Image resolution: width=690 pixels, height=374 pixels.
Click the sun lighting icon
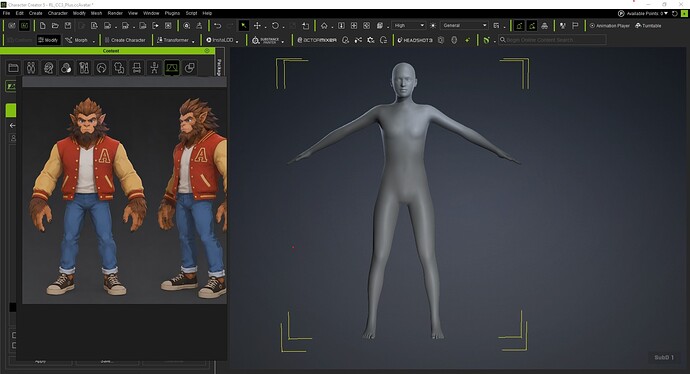tap(433, 26)
